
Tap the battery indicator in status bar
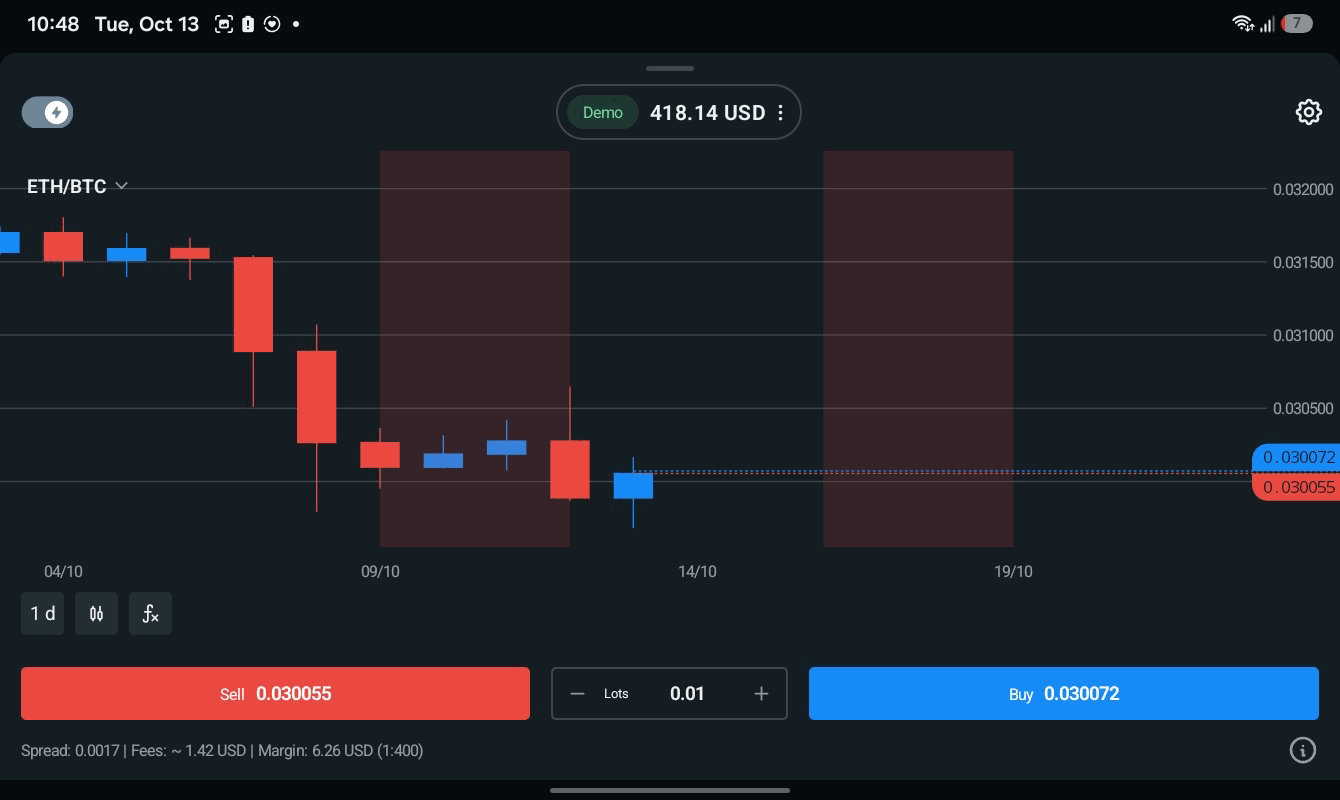click(1297, 23)
